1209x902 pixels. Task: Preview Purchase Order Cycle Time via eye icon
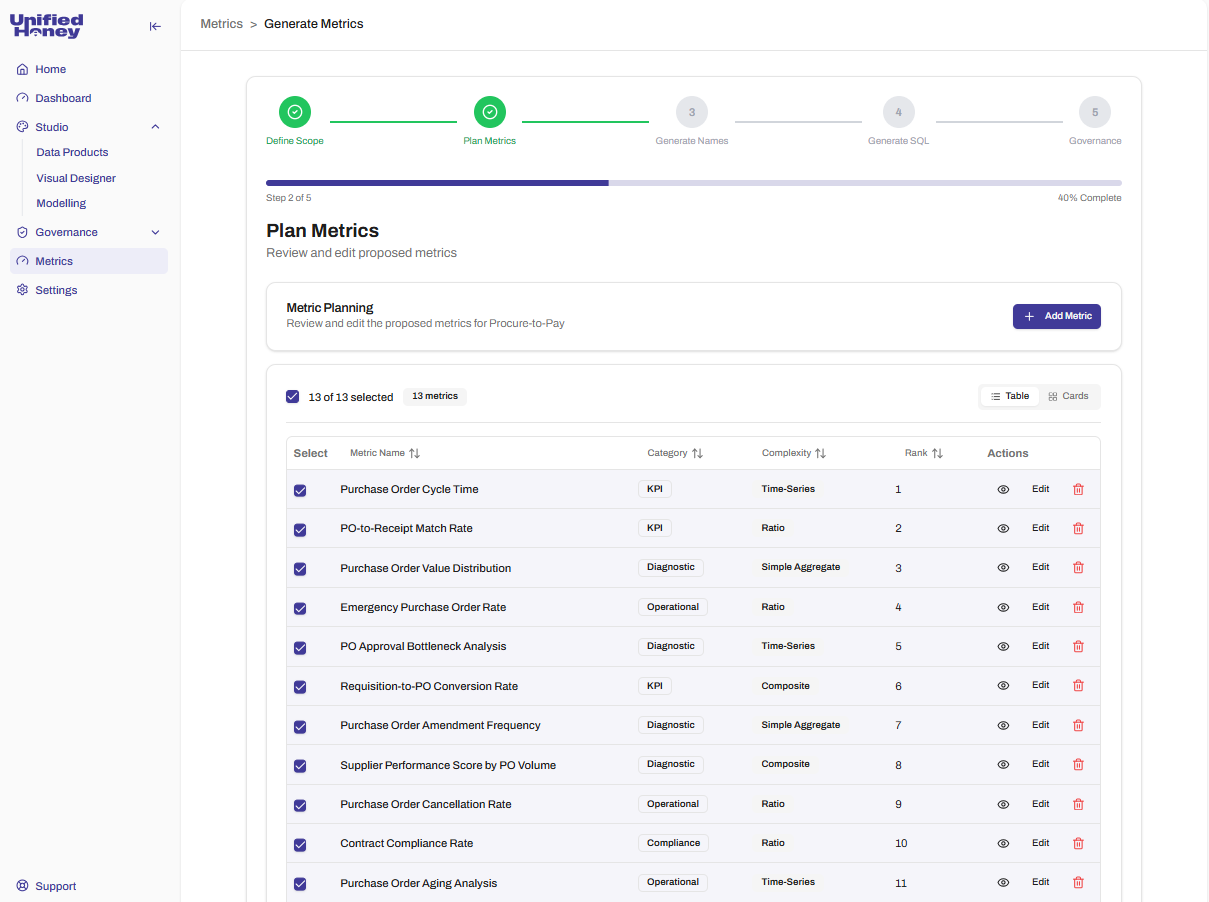[1003, 489]
